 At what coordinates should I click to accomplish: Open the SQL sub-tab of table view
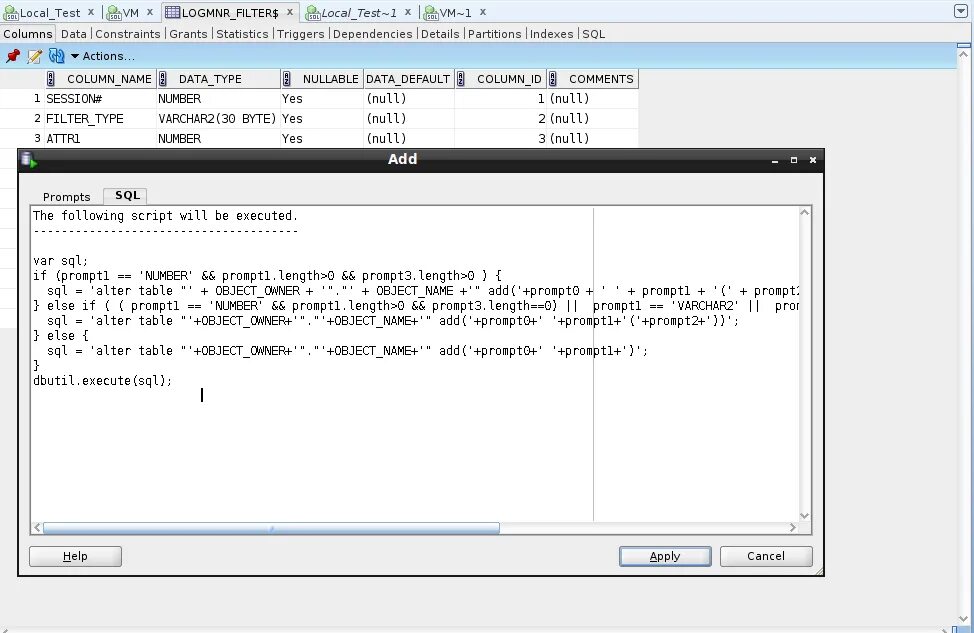click(593, 34)
